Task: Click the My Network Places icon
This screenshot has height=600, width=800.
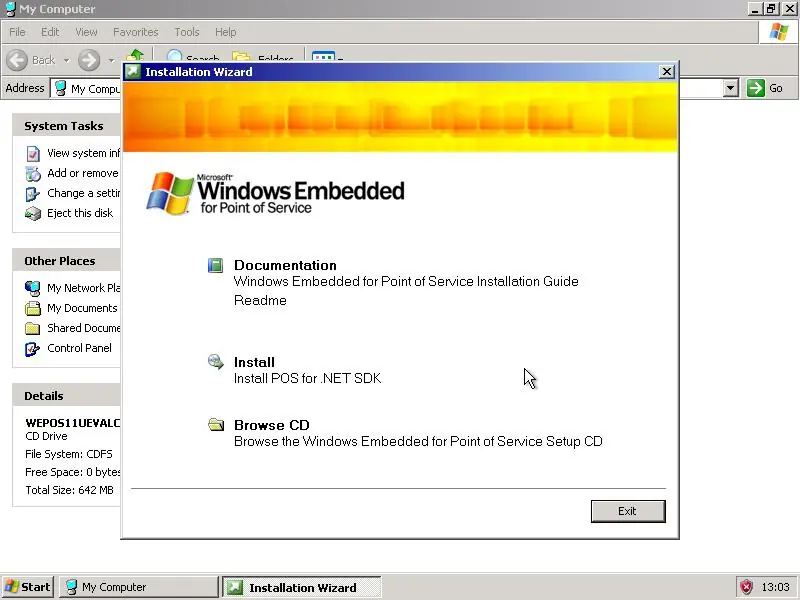Action: [32, 288]
